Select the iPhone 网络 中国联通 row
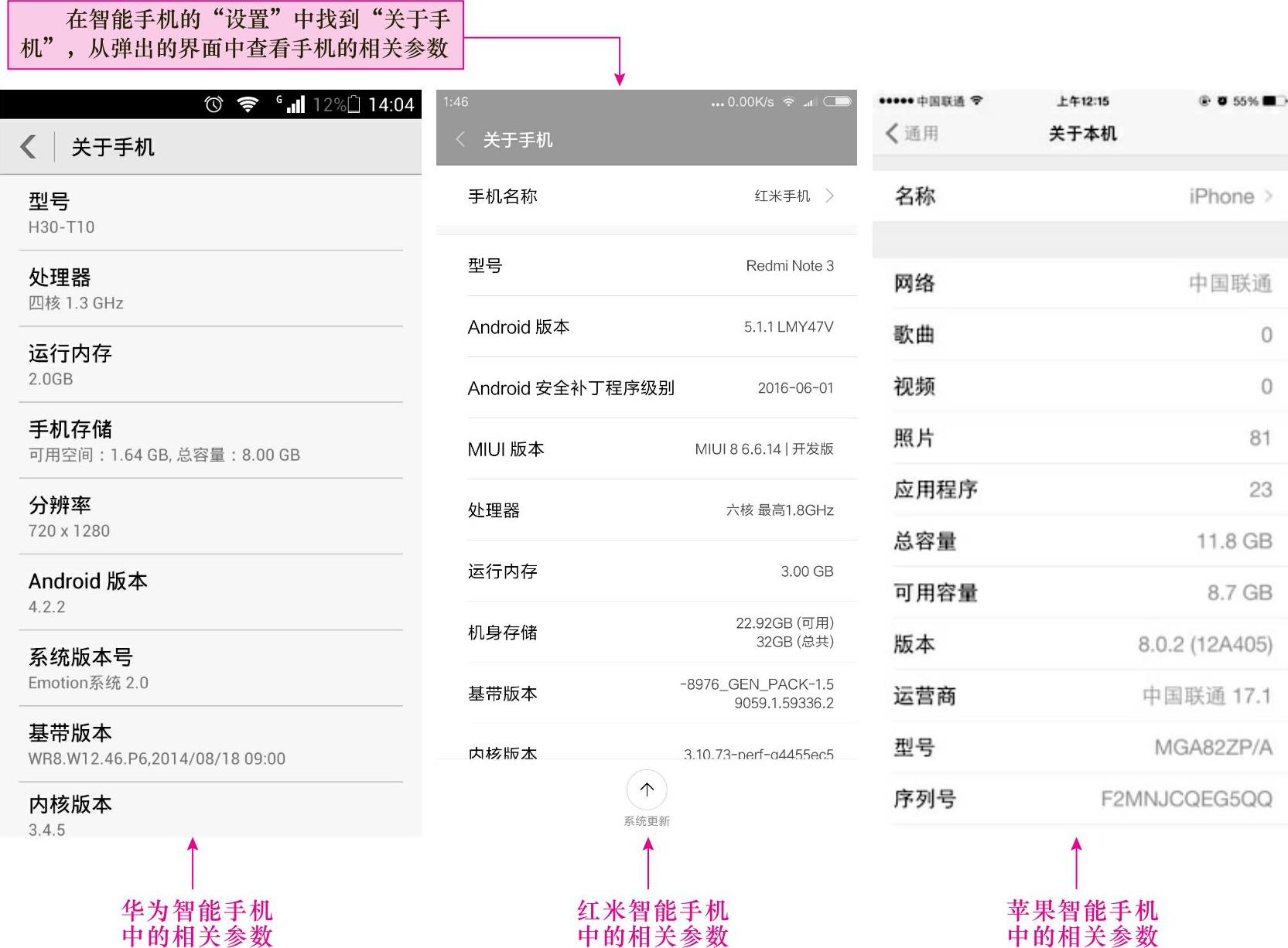Image resolution: width=1288 pixels, height=948 pixels. coord(1080,283)
